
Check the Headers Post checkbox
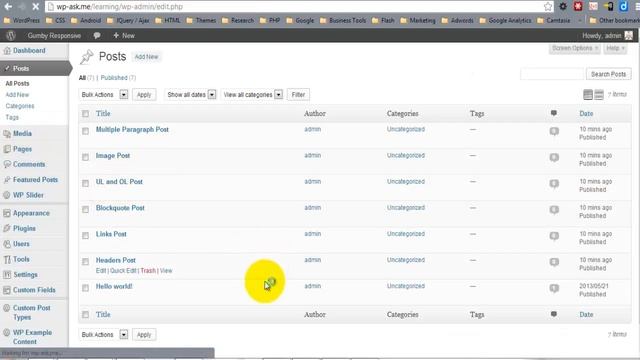85,262
